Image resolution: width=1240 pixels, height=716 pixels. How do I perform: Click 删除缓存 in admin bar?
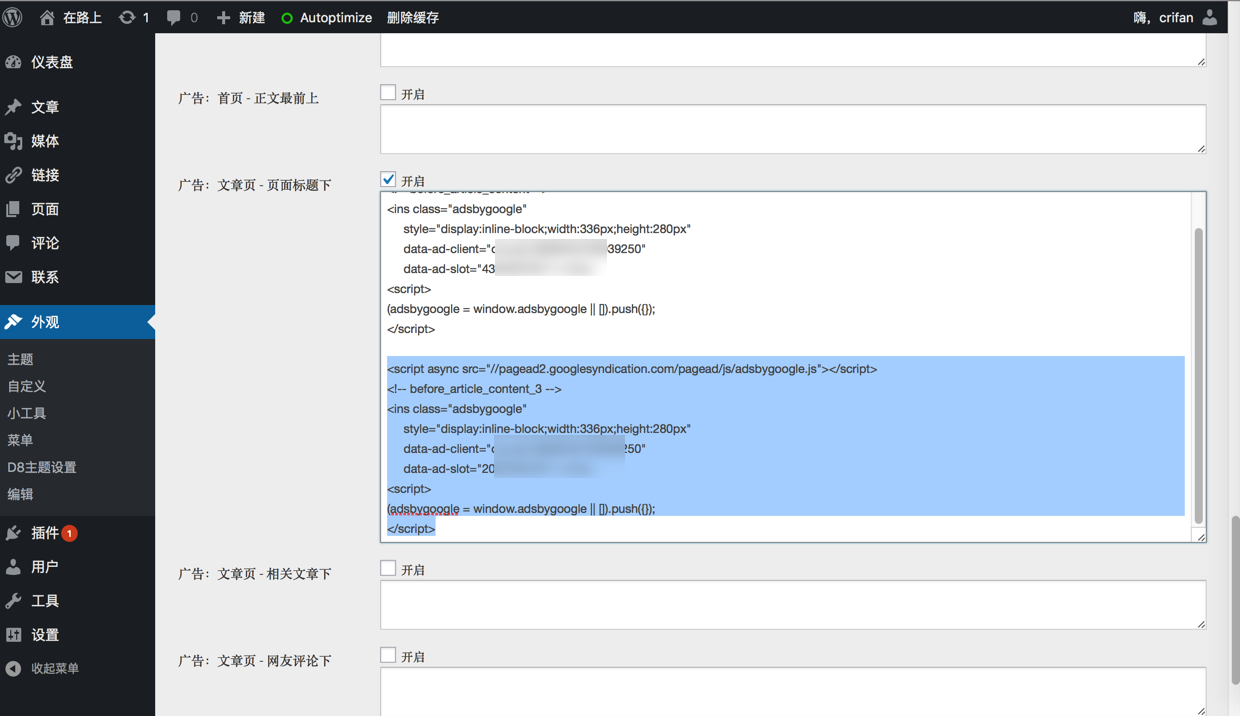[x=413, y=18]
